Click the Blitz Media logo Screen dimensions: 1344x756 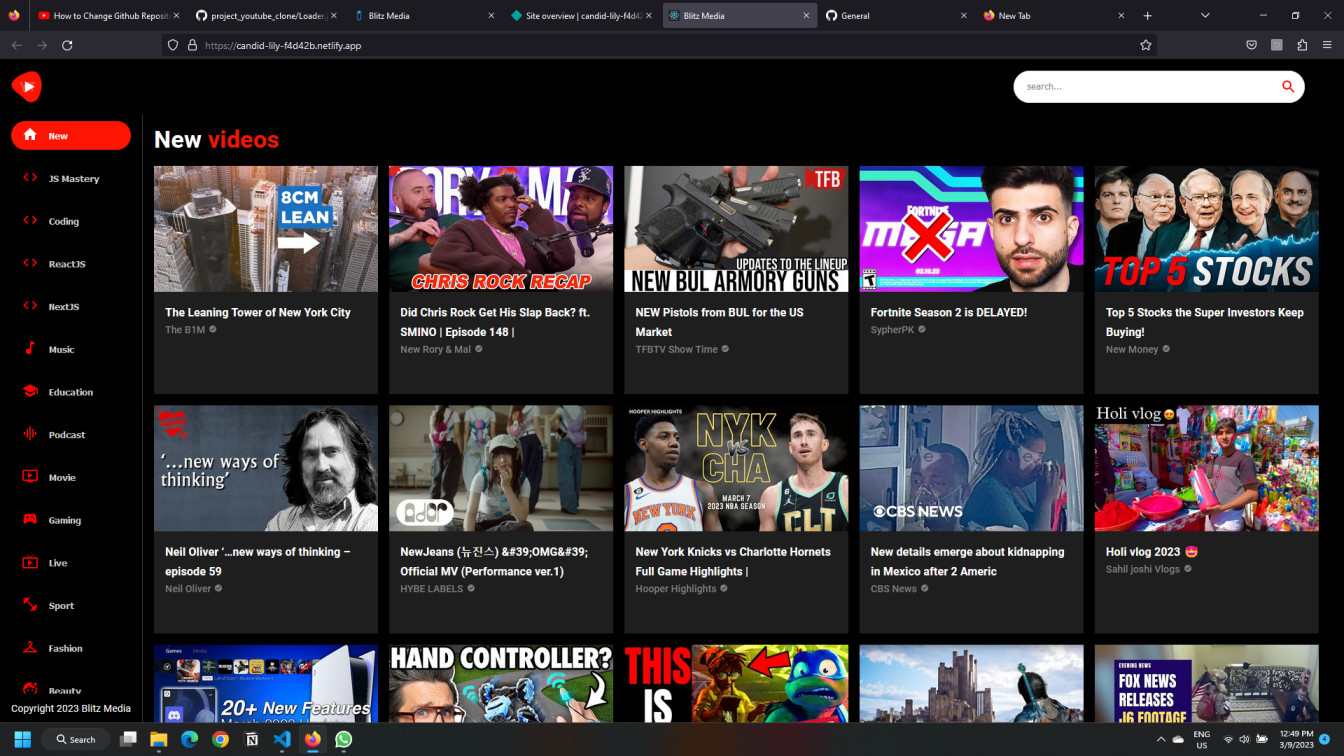click(x=26, y=86)
